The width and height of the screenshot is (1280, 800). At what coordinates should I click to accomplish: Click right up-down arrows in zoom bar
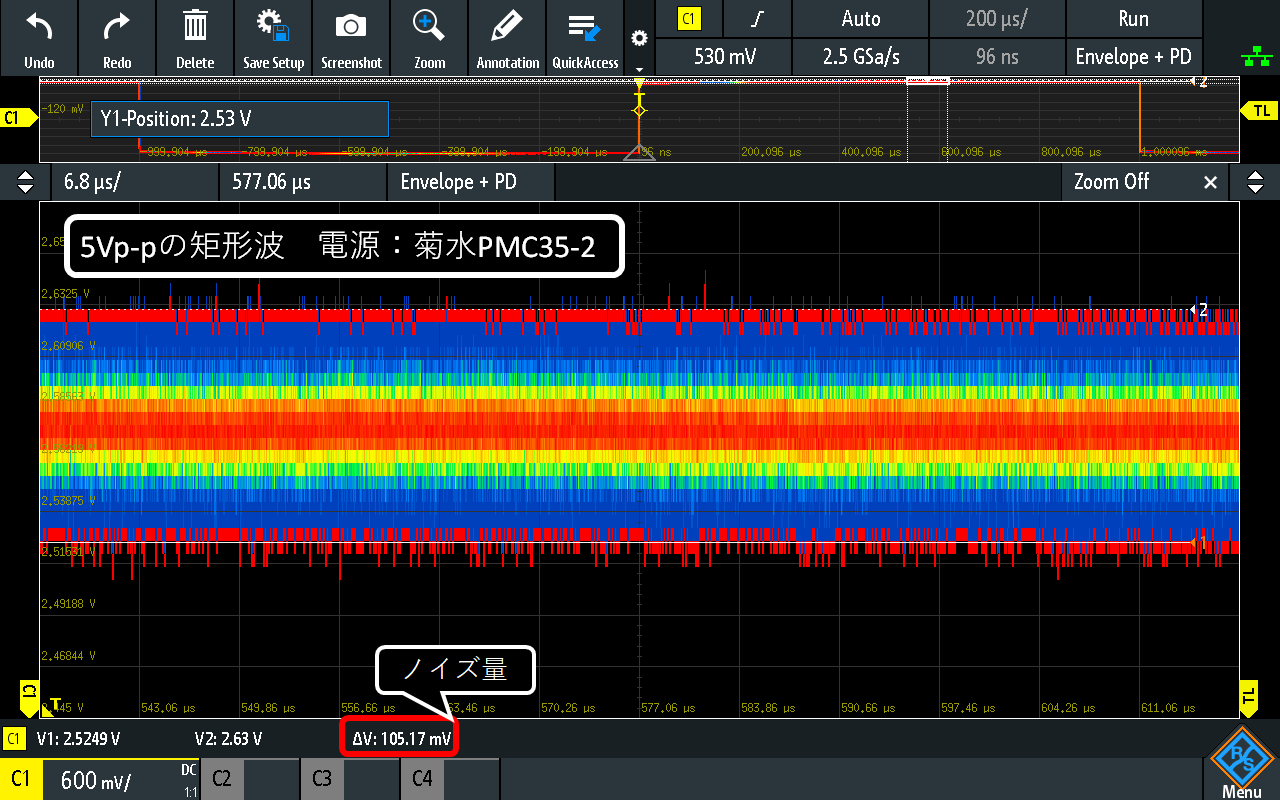pyautogui.click(x=1254, y=182)
